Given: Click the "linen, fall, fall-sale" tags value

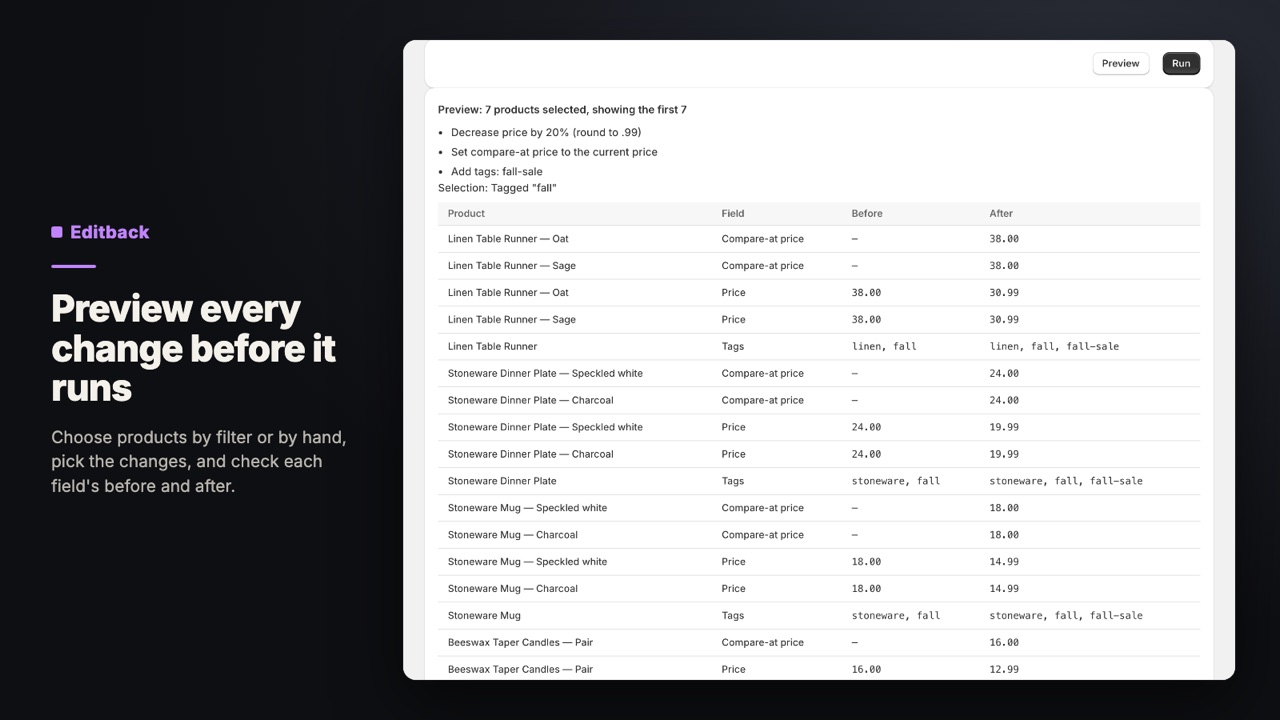Looking at the screenshot, I should 1054,347.
